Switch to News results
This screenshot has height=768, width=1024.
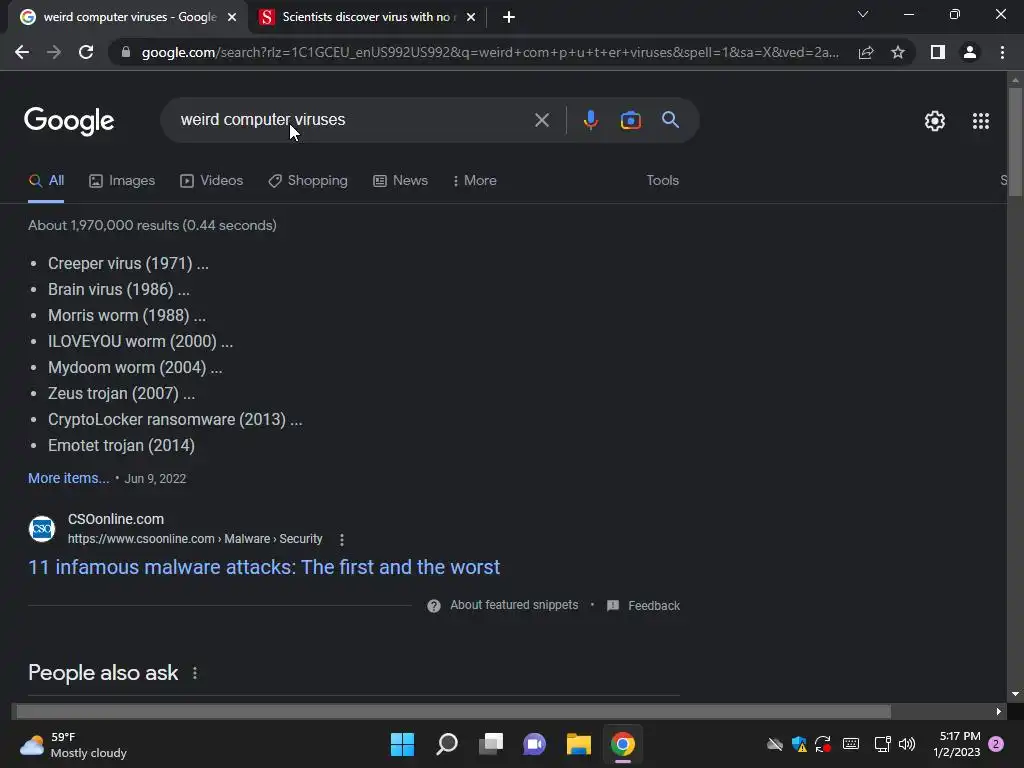tap(400, 181)
